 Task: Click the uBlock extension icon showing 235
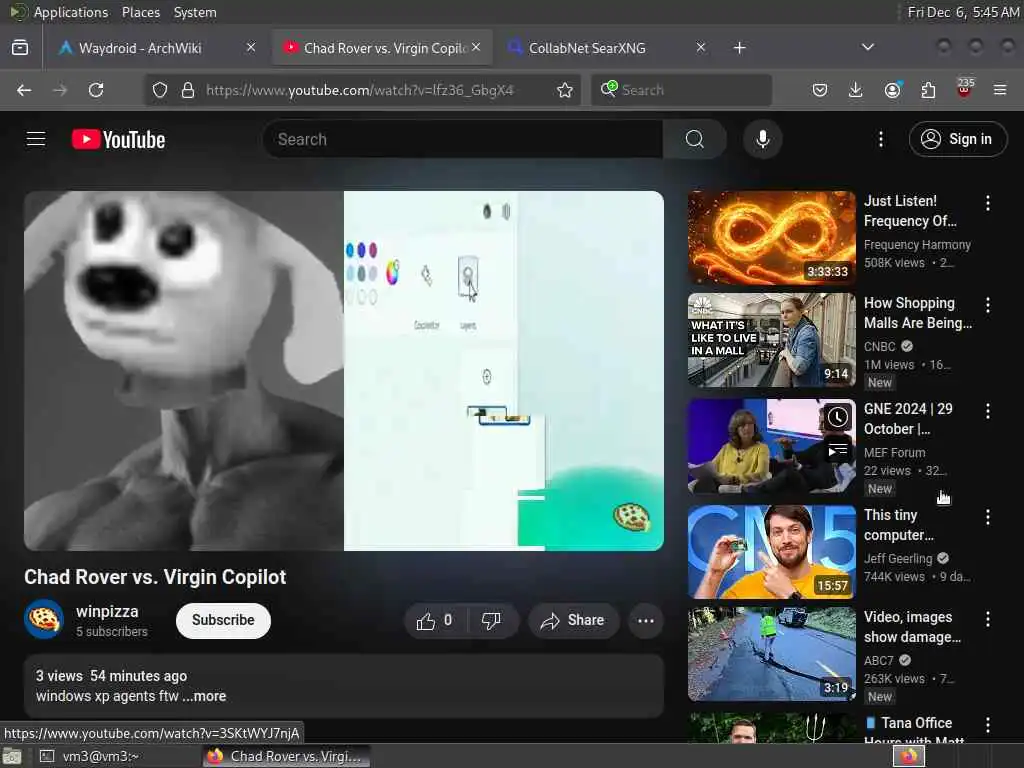coord(965,88)
